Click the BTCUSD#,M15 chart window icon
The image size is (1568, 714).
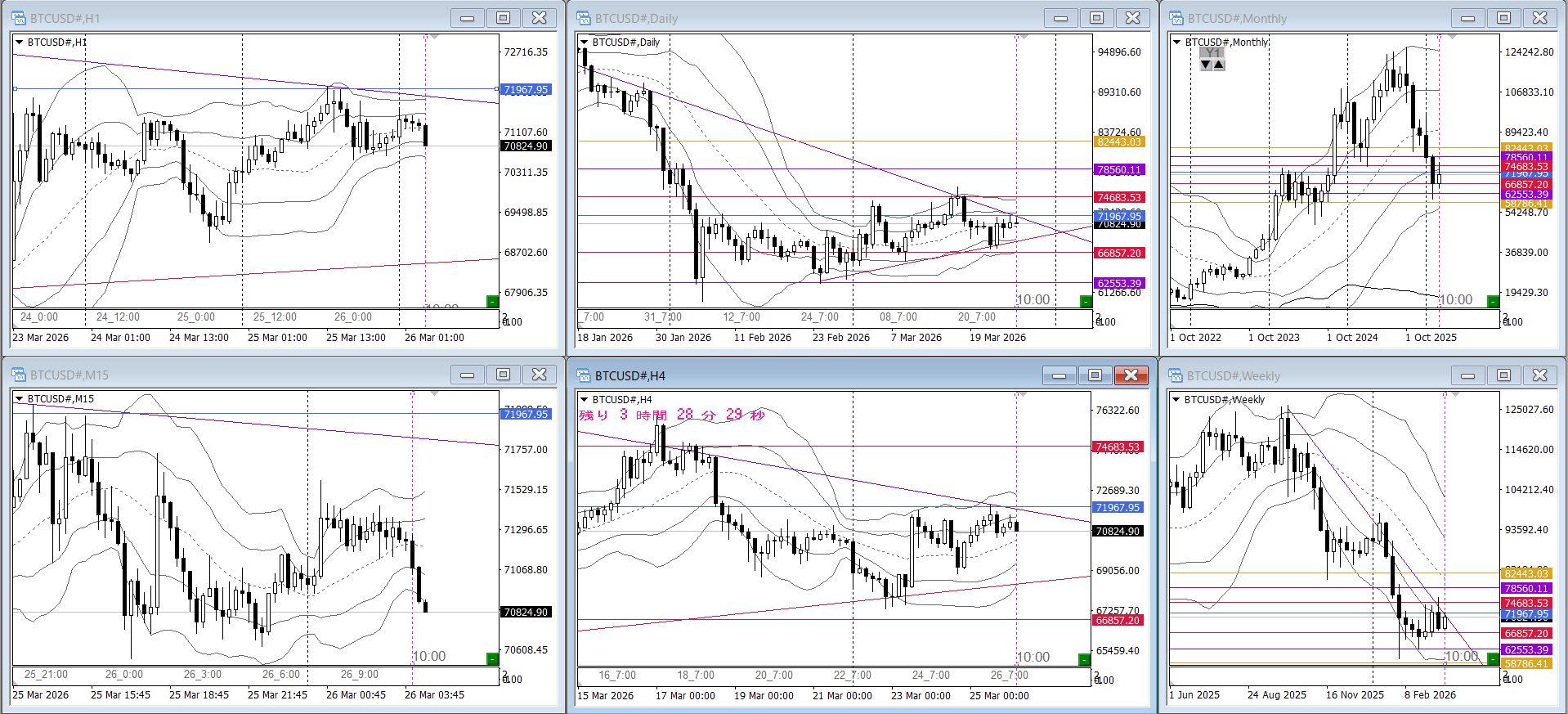18,375
